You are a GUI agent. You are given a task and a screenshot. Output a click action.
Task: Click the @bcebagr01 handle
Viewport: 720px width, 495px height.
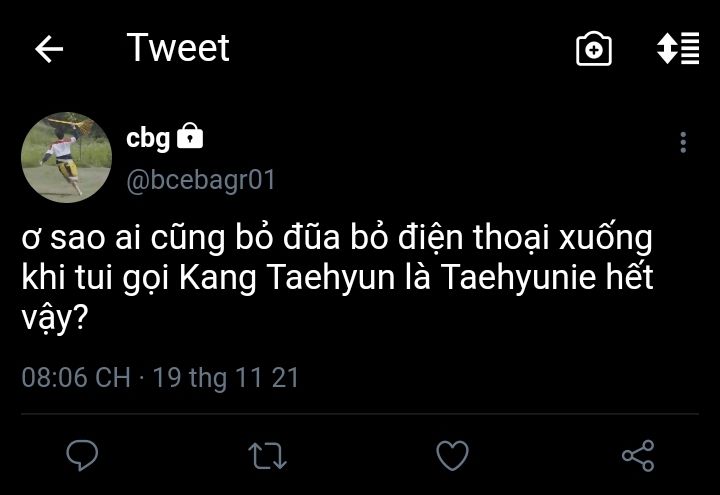click(x=200, y=180)
